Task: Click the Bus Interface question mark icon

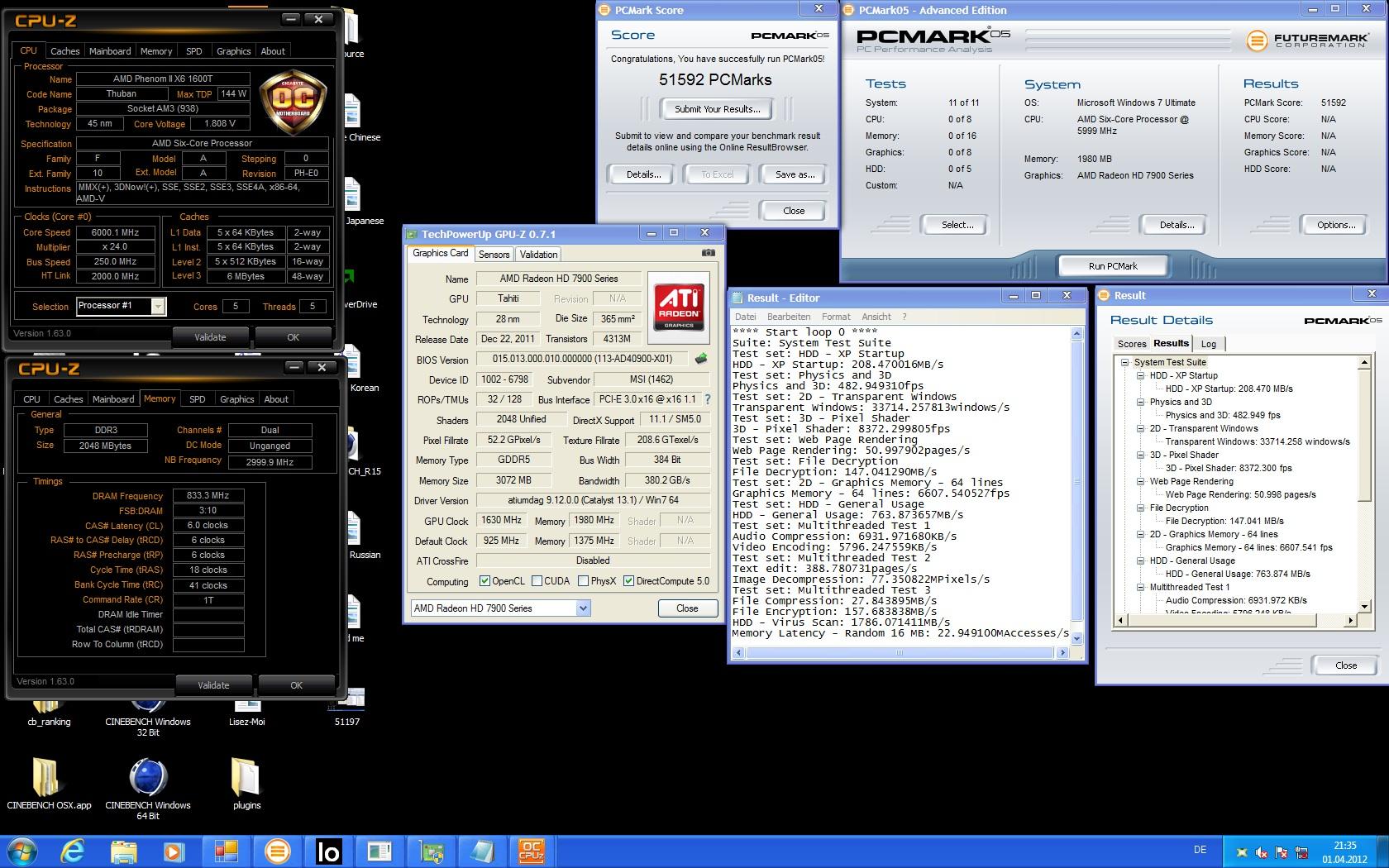Action: click(x=707, y=399)
